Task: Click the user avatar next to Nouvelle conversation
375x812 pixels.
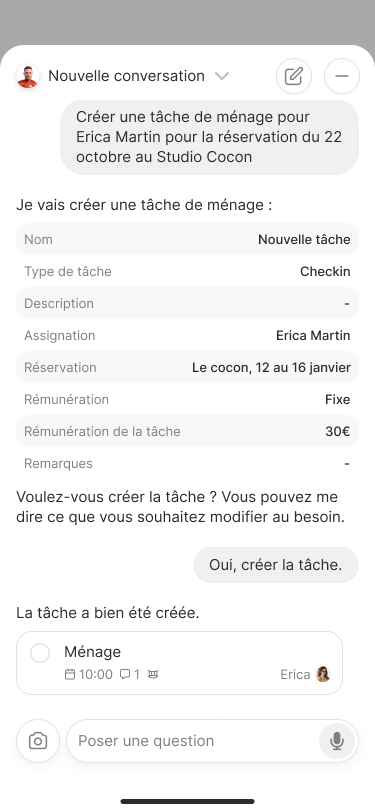Action: [x=28, y=76]
